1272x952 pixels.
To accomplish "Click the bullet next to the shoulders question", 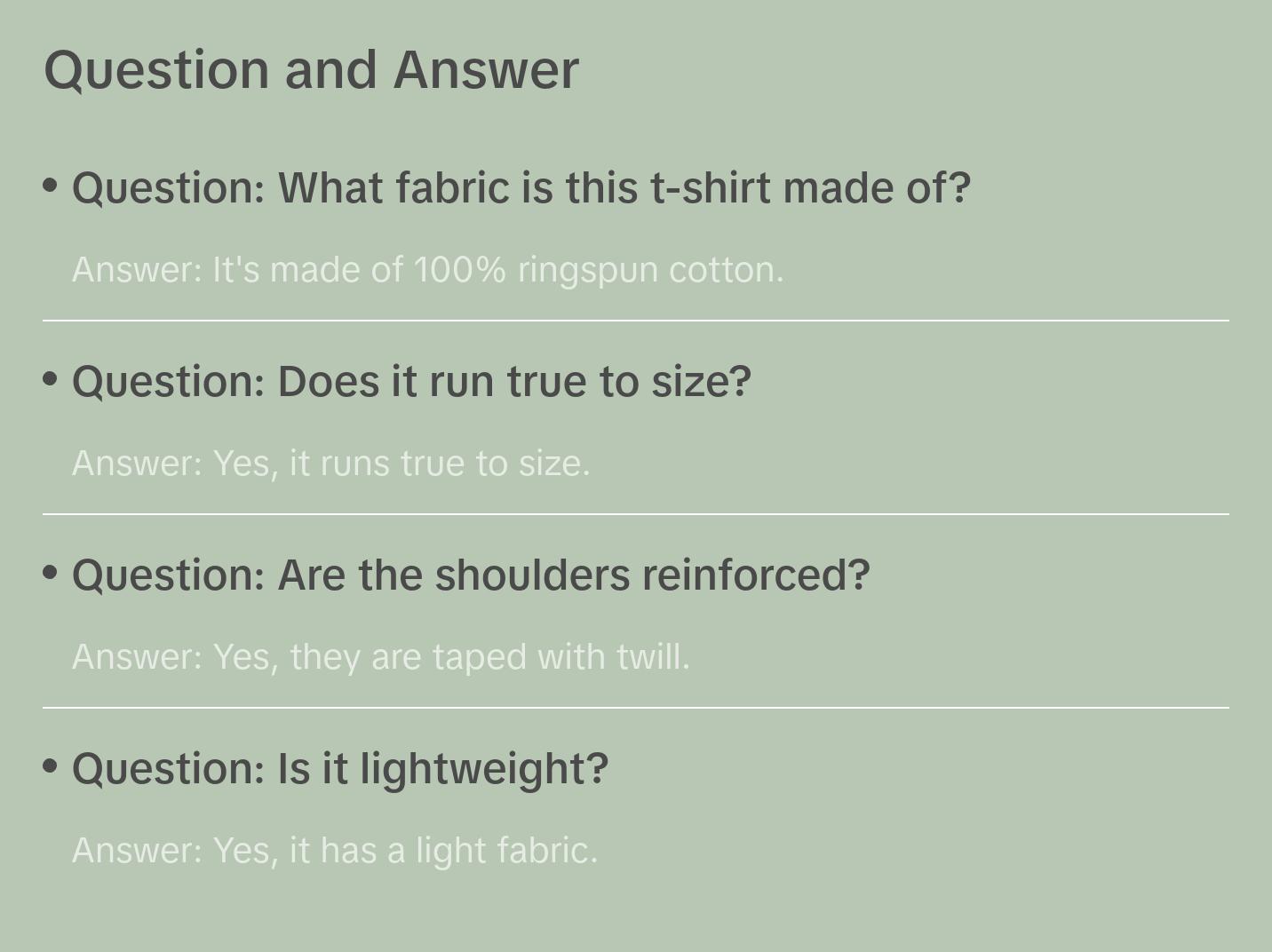I will pos(51,573).
